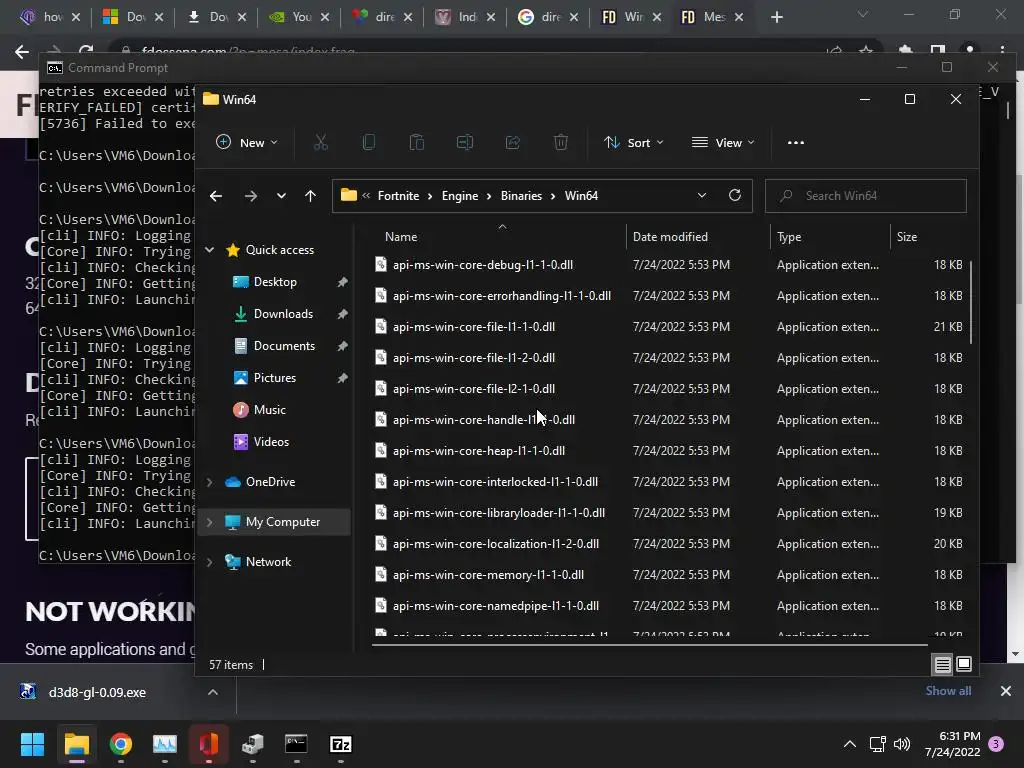Expand the OneDrive tree node
The width and height of the screenshot is (1024, 768).
click(x=210, y=482)
